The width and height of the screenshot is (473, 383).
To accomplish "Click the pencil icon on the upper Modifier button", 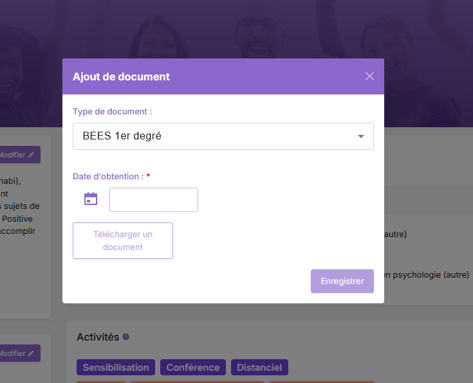I will (x=31, y=155).
